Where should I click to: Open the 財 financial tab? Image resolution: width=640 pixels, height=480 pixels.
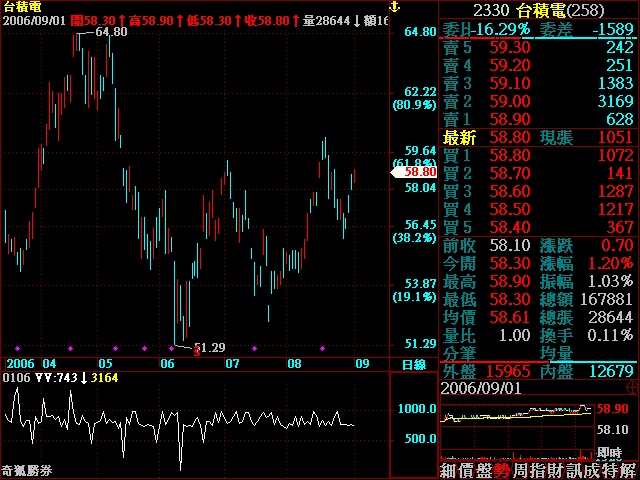point(557,470)
